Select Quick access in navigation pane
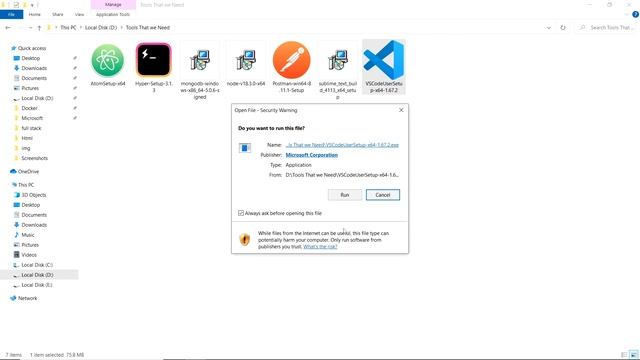 point(32,48)
